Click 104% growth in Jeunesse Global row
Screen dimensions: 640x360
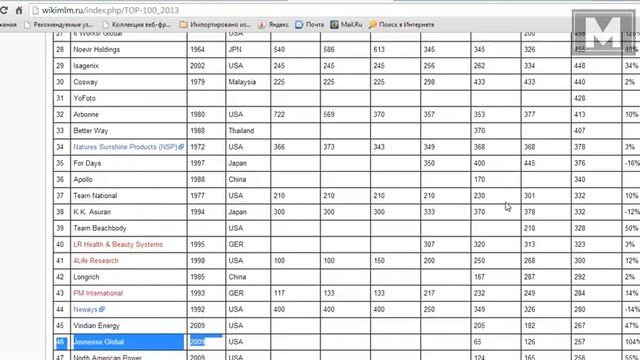point(631,342)
